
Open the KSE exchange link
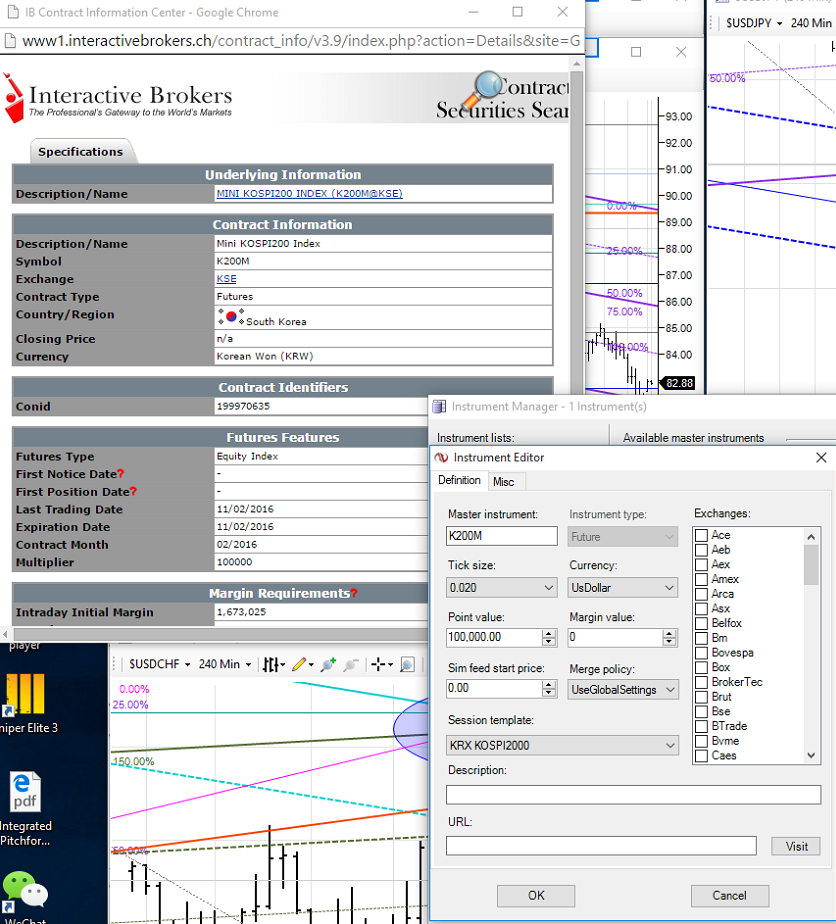(226, 279)
